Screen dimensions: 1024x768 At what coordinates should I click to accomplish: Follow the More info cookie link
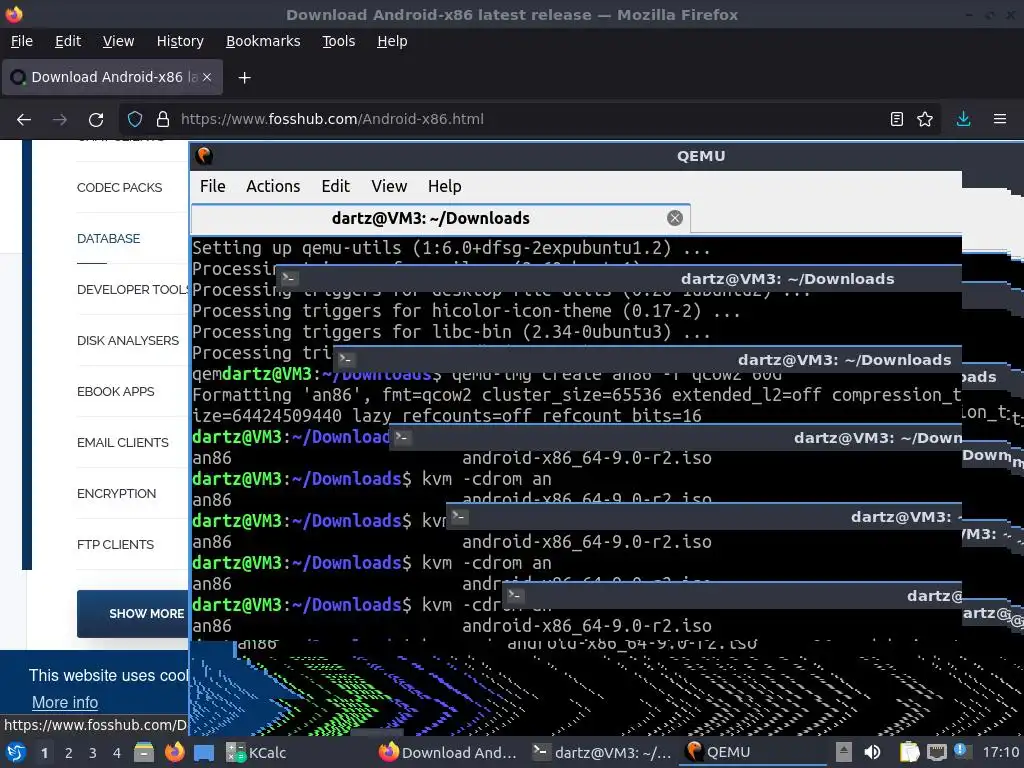(x=65, y=702)
